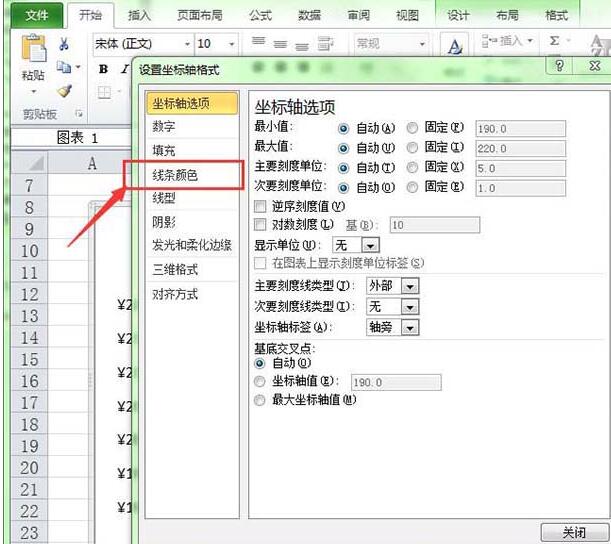Click the Paste clipboard icon
This screenshot has width=611, height=544.
coord(33,48)
